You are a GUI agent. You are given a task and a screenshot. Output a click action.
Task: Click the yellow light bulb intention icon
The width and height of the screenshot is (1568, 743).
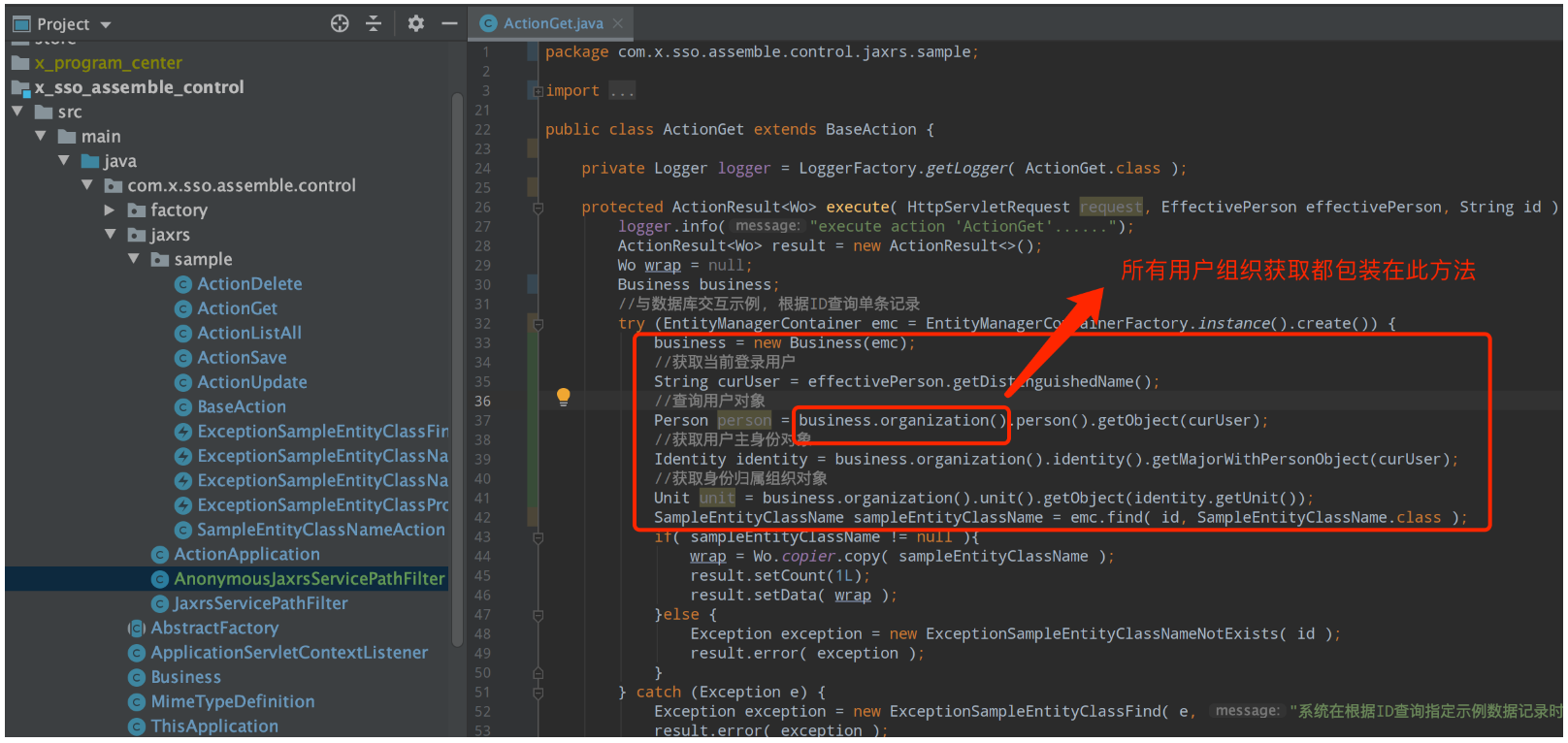pos(563,396)
